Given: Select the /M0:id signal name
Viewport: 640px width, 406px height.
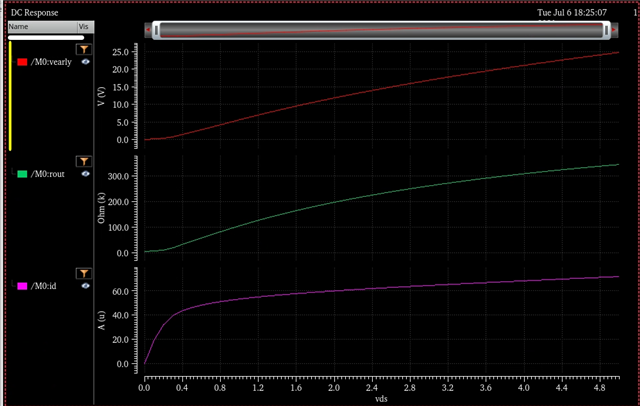Looking at the screenshot, I should click(x=44, y=287).
